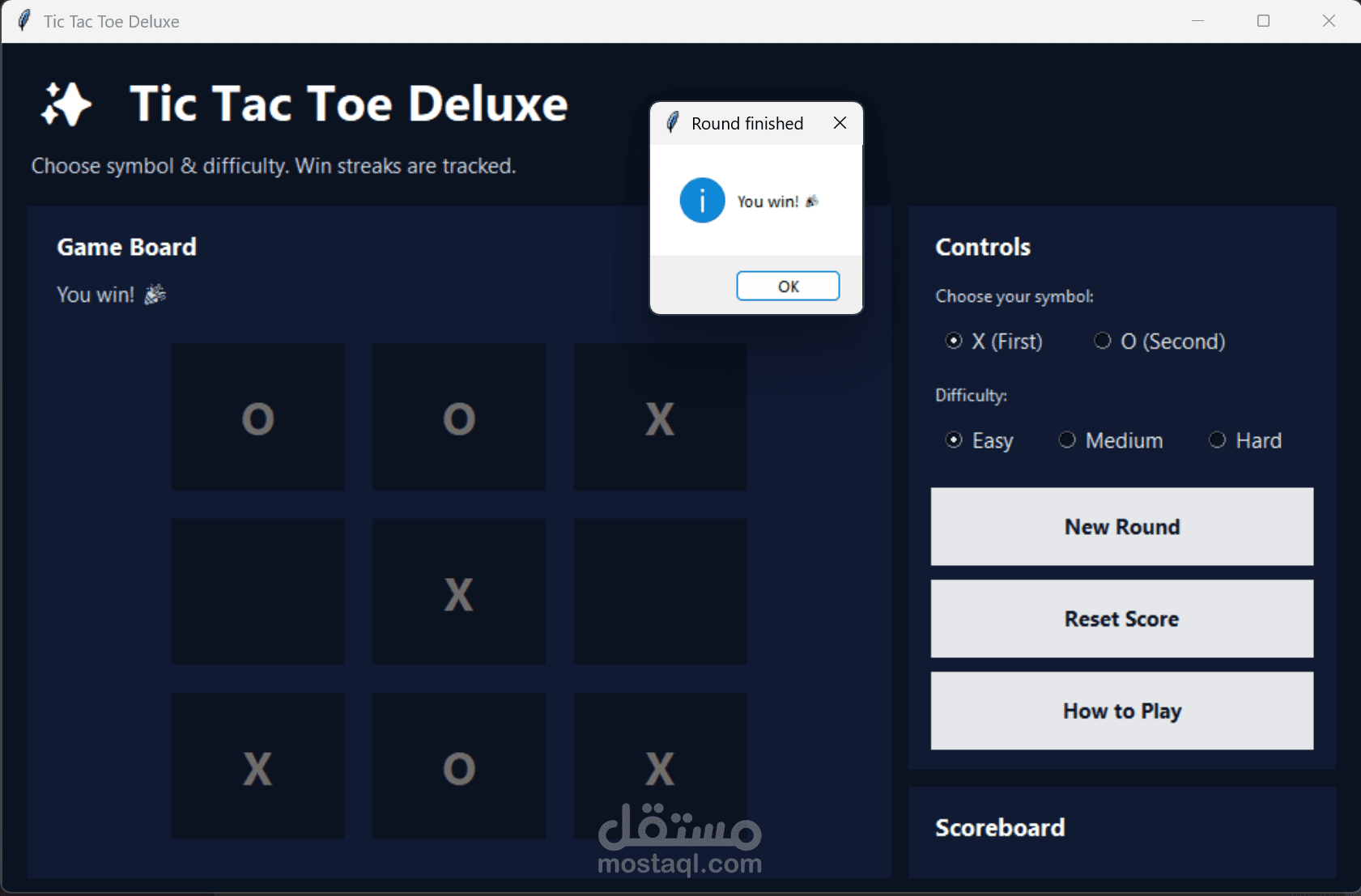Click the empty middle-right board cell
The image size is (1361, 896).
(659, 592)
